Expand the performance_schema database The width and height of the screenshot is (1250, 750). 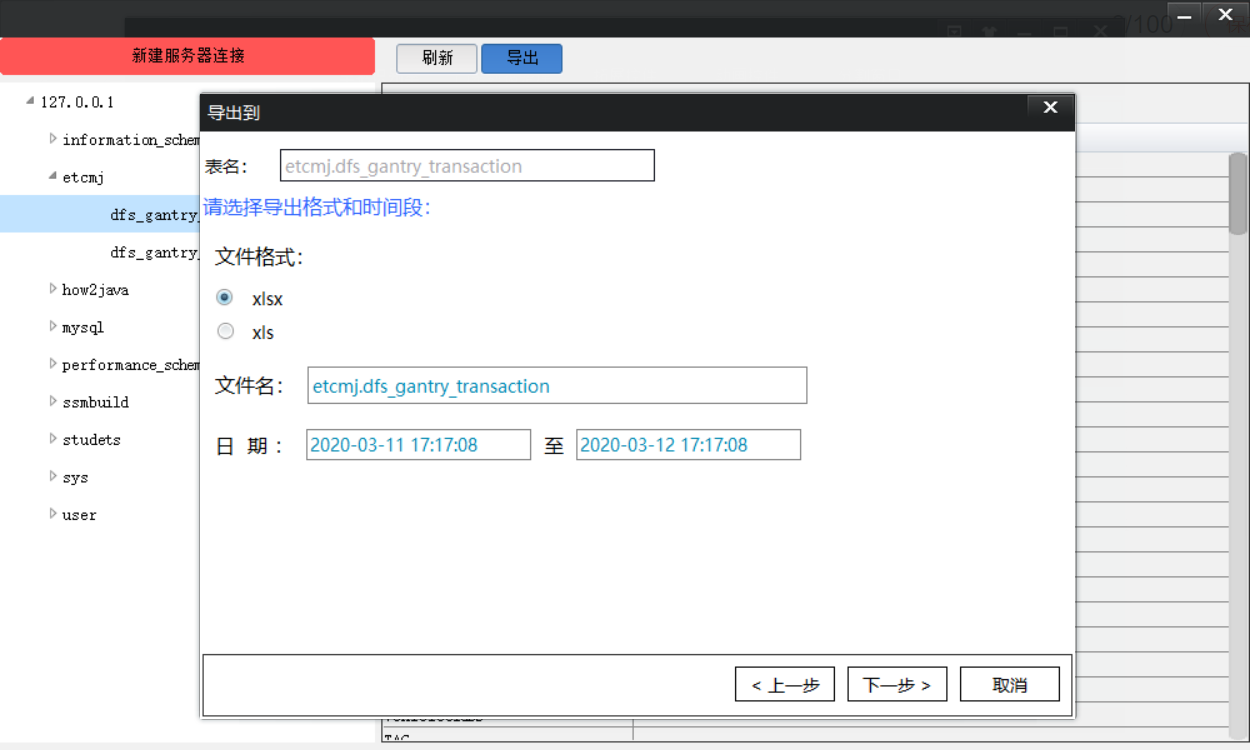point(53,364)
